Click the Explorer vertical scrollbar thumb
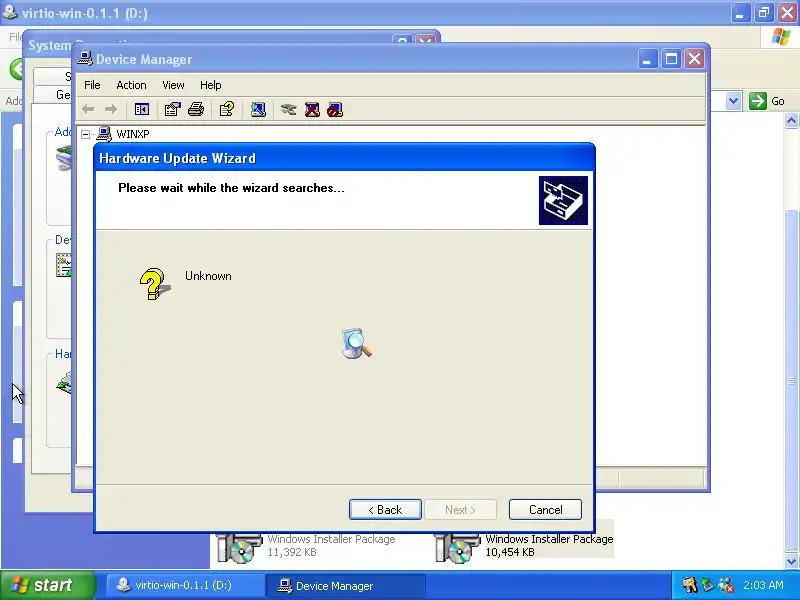 point(791,381)
